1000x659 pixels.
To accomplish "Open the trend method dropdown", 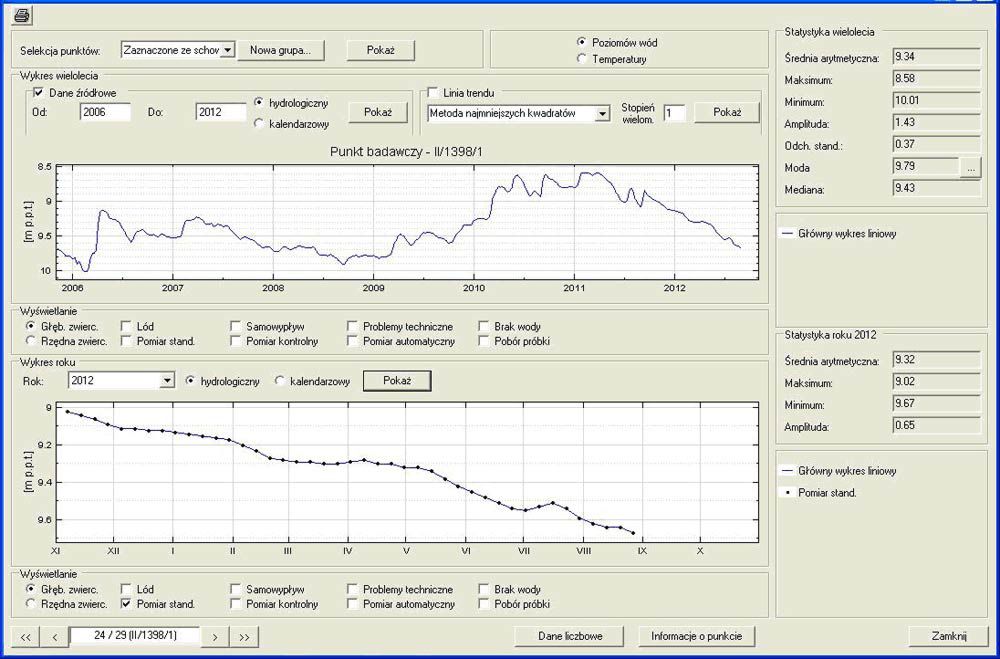I will click(602, 114).
